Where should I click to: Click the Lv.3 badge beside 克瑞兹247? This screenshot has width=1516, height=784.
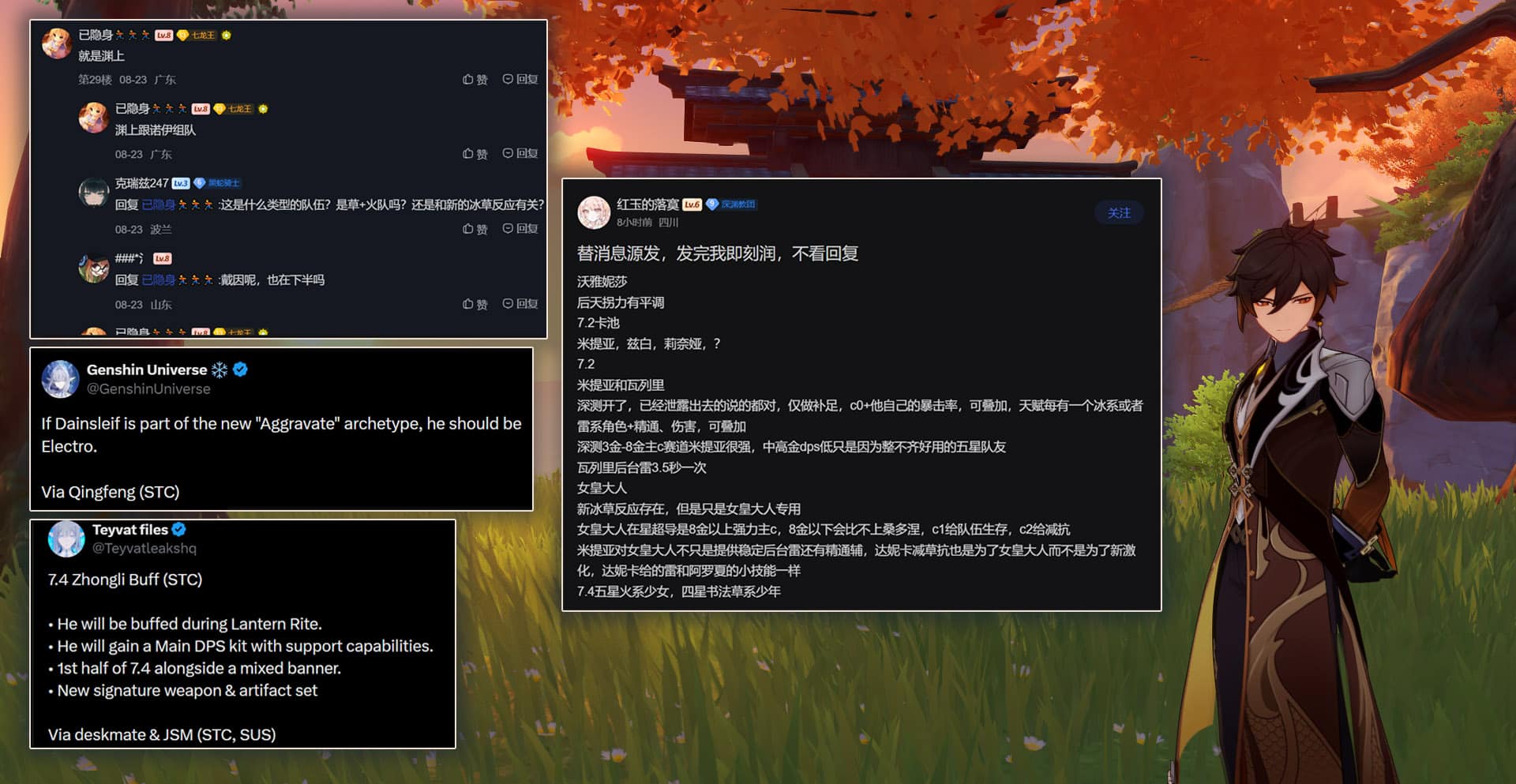click(x=181, y=183)
